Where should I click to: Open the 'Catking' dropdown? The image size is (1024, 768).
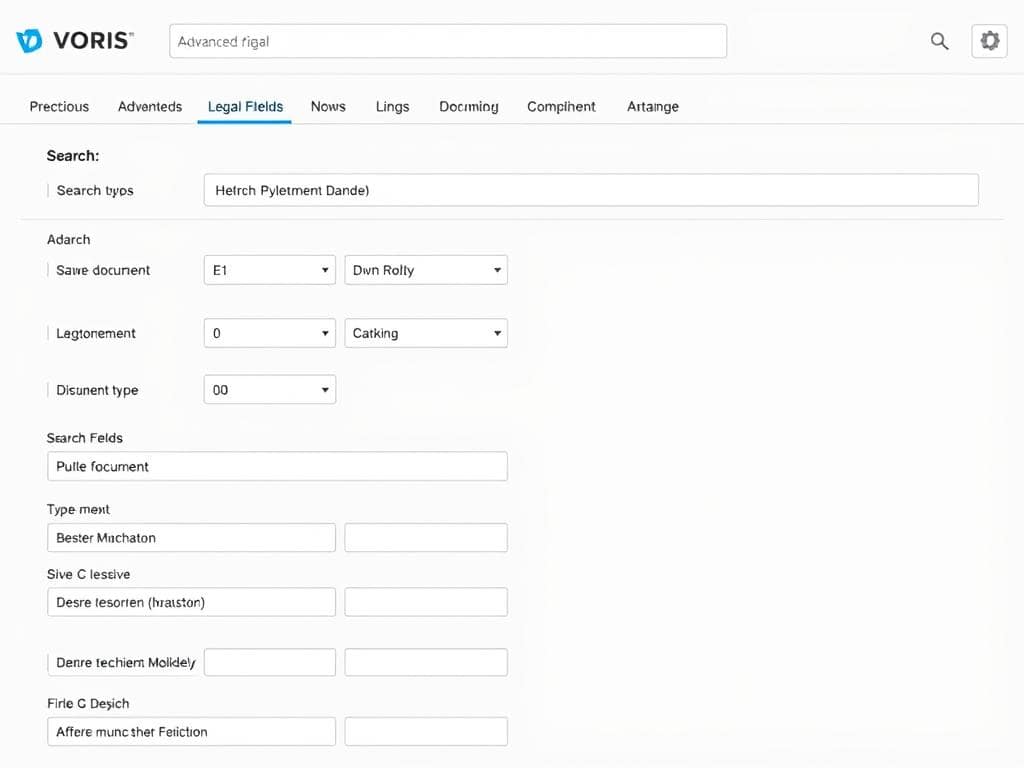tap(426, 333)
